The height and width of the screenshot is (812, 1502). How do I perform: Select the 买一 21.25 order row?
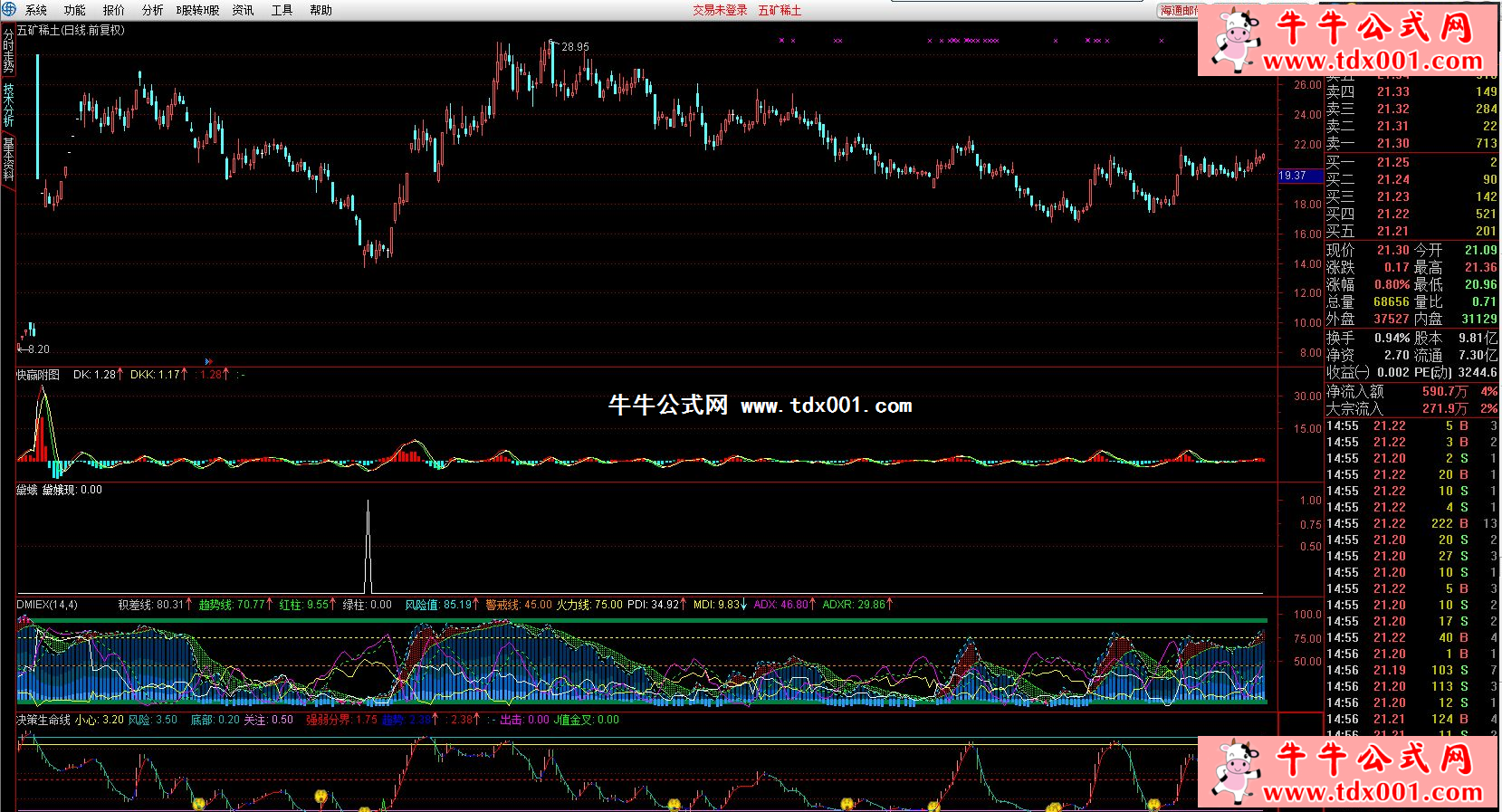point(1411,162)
